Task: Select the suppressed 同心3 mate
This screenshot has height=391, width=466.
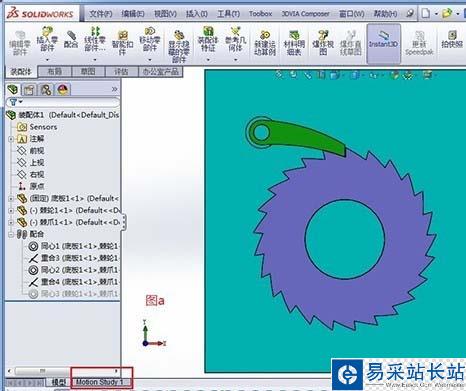Action: pos(73,294)
